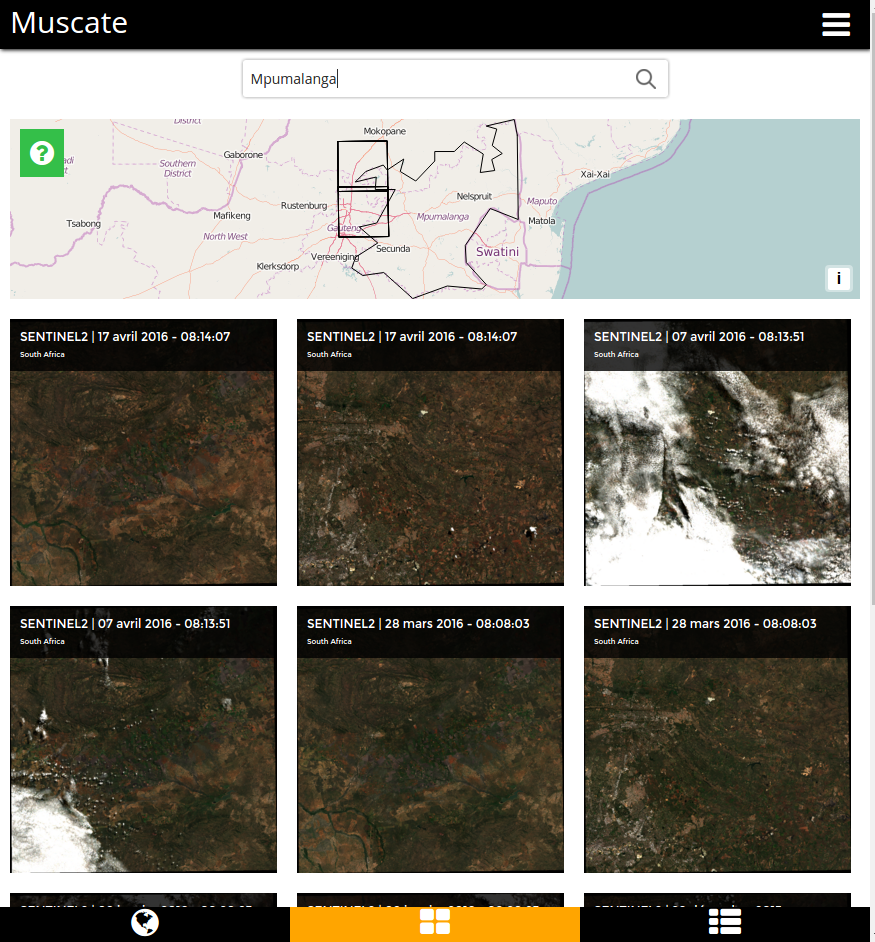Click the Klerksdorp label on the map
The height and width of the screenshot is (942, 875).
tap(278, 266)
